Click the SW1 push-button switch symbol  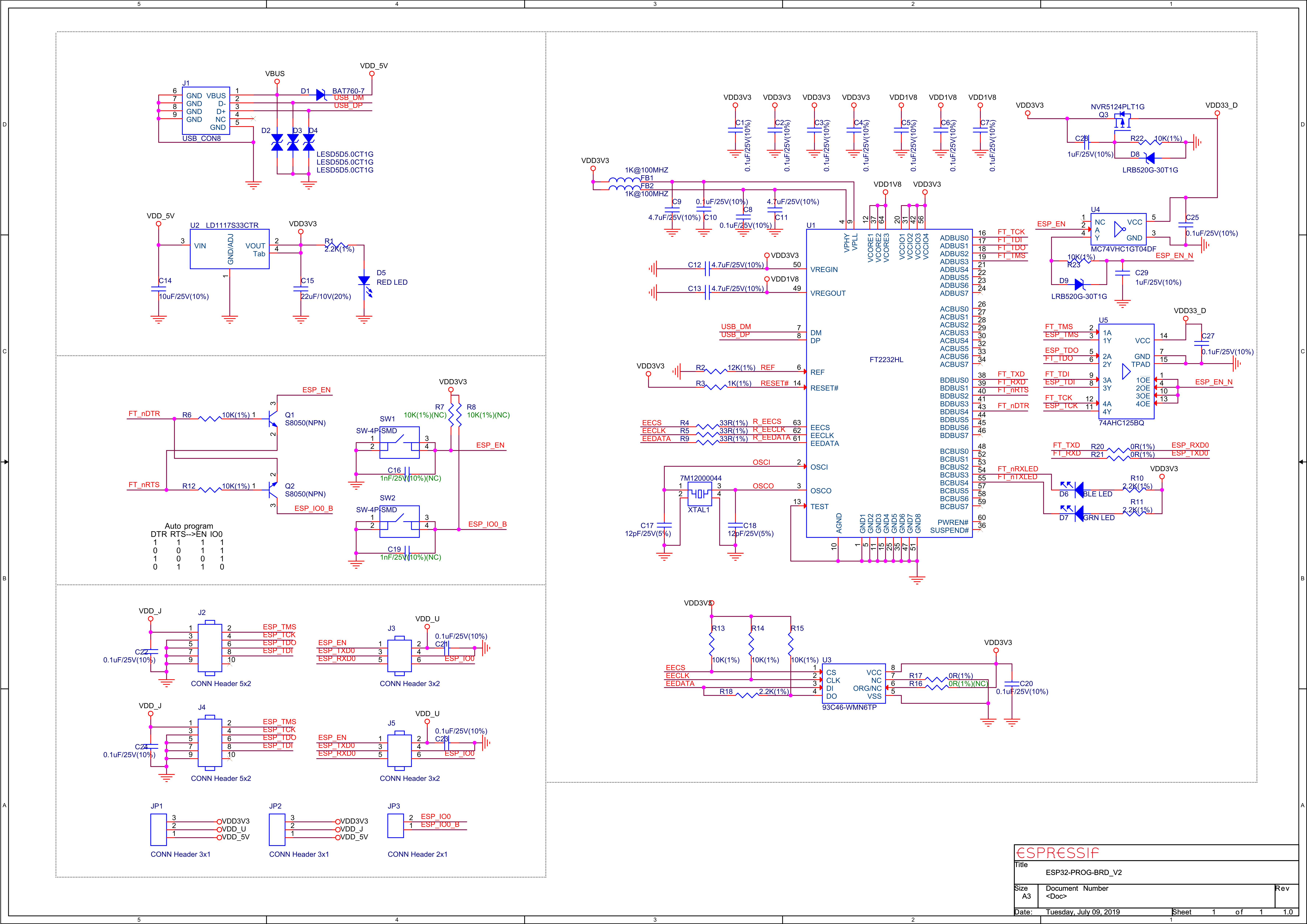(x=400, y=442)
